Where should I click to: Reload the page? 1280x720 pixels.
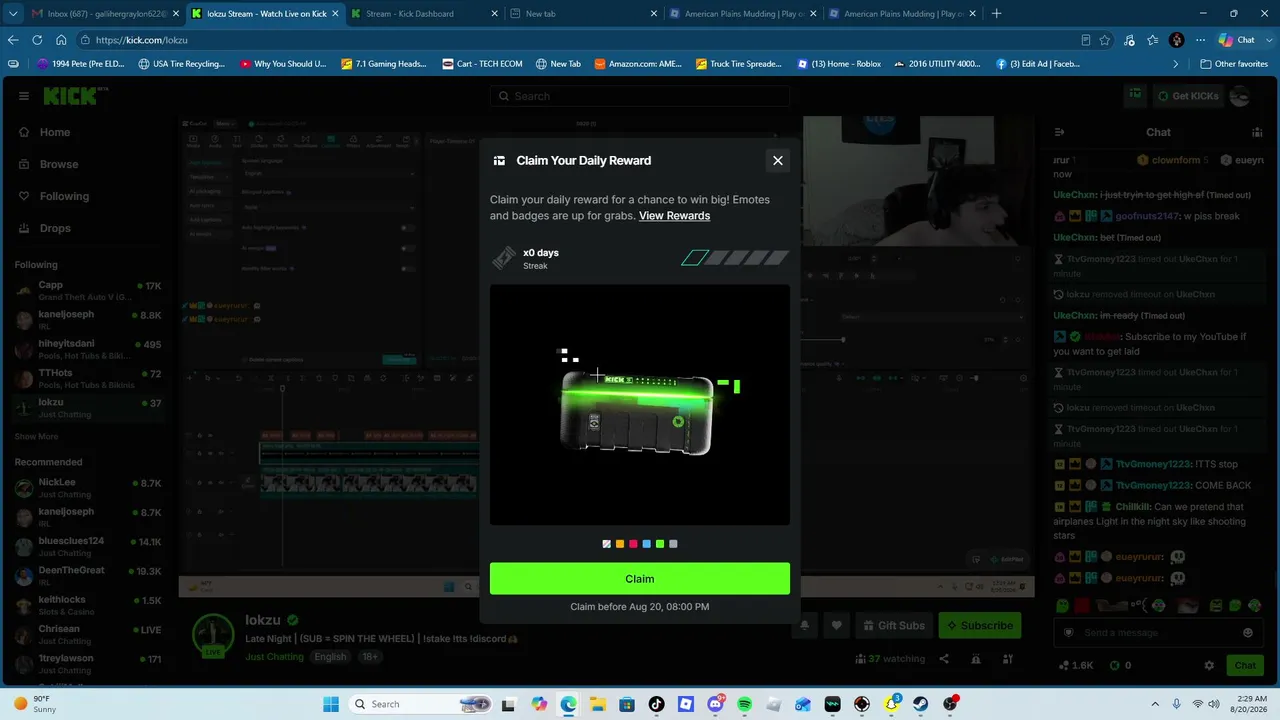(x=37, y=40)
